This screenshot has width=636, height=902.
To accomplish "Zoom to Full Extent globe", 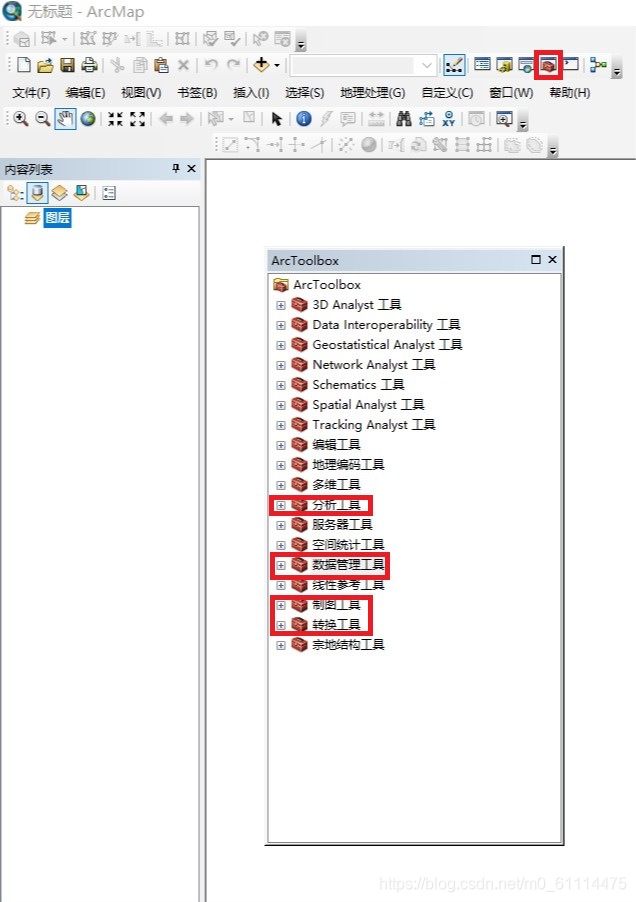I will click(x=88, y=119).
